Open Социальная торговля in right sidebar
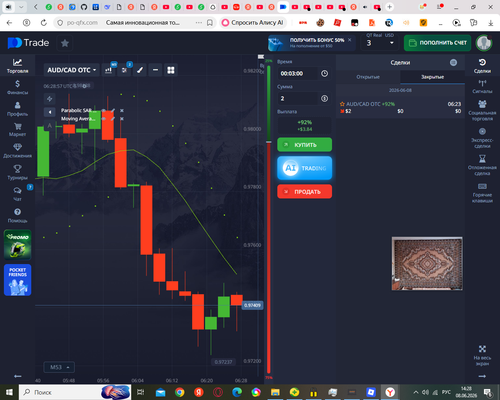This screenshot has height=400, width=500. (x=482, y=110)
